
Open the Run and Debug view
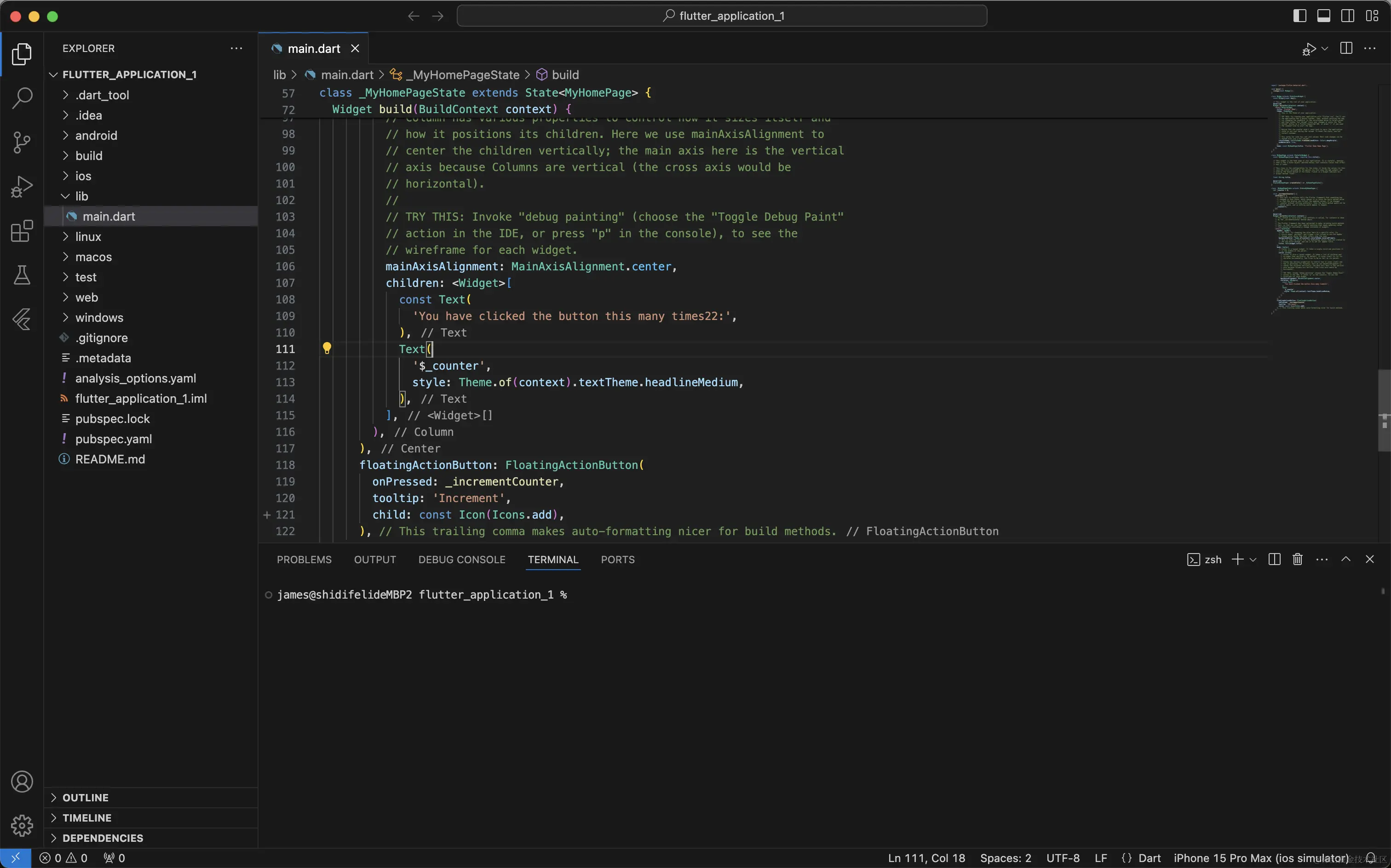click(x=22, y=187)
